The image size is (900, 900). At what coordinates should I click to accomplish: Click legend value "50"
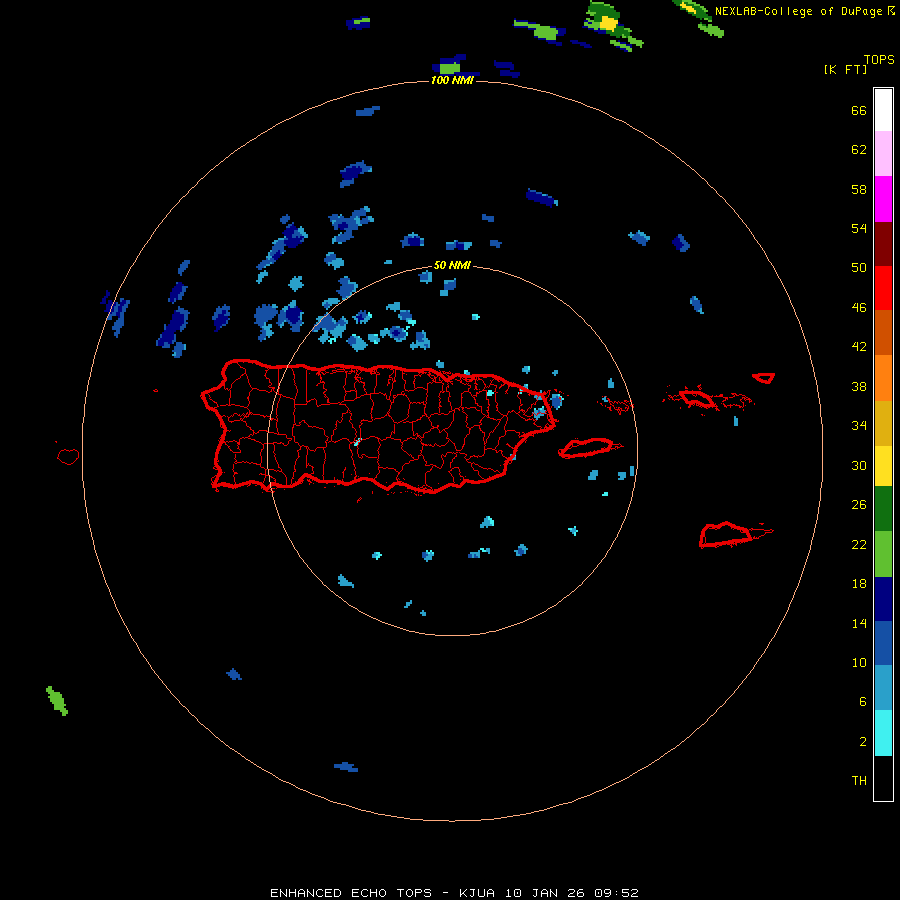[859, 268]
